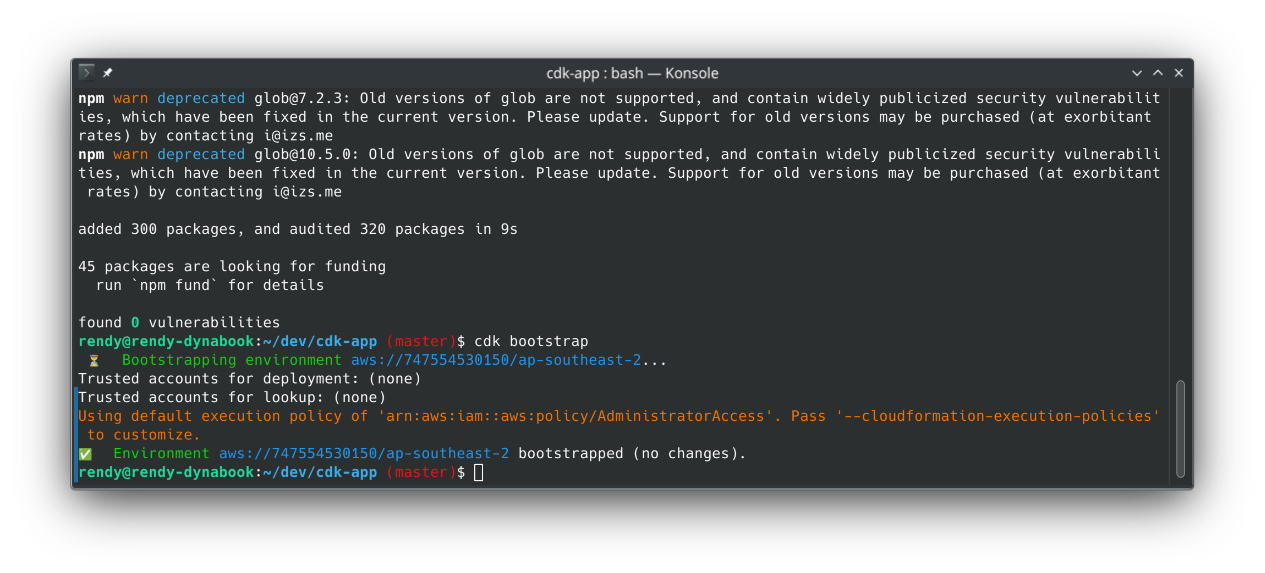Click the green checkmark emoji icon
1265x573 pixels.
pos(85,453)
